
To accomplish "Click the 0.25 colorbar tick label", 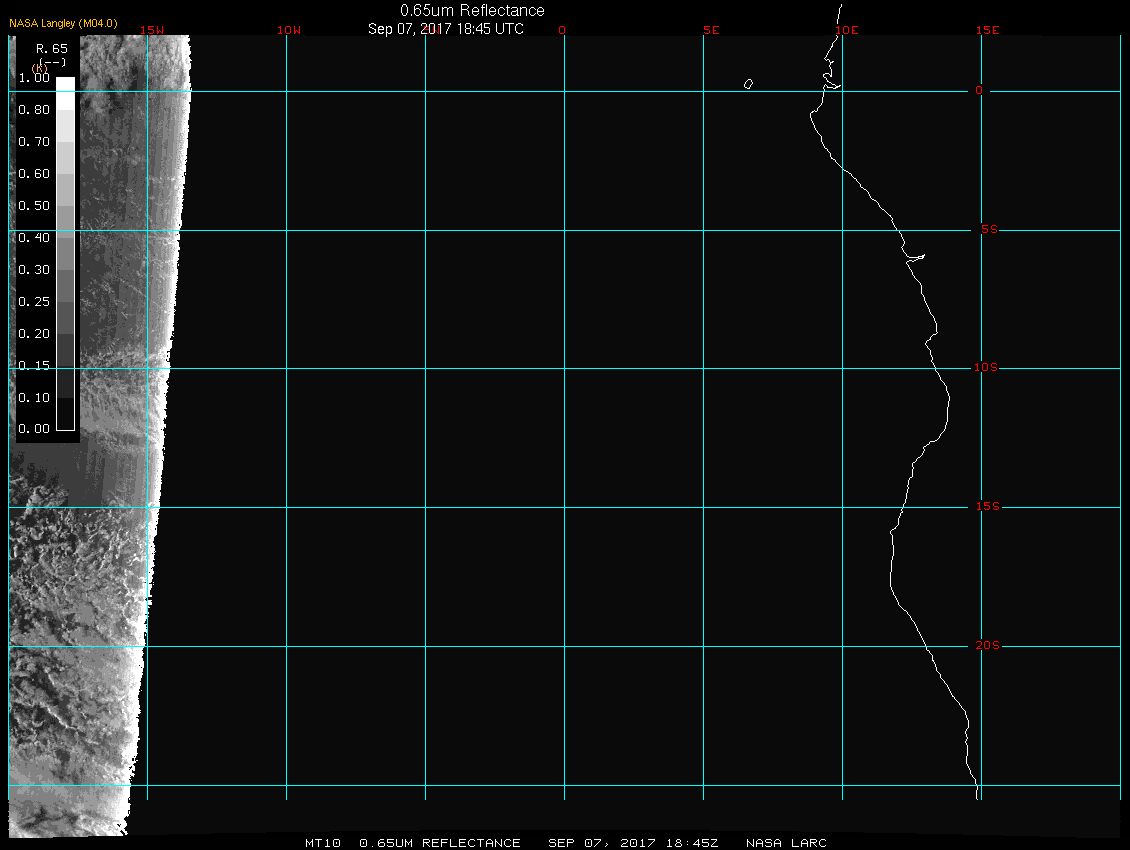I will click(x=34, y=301).
